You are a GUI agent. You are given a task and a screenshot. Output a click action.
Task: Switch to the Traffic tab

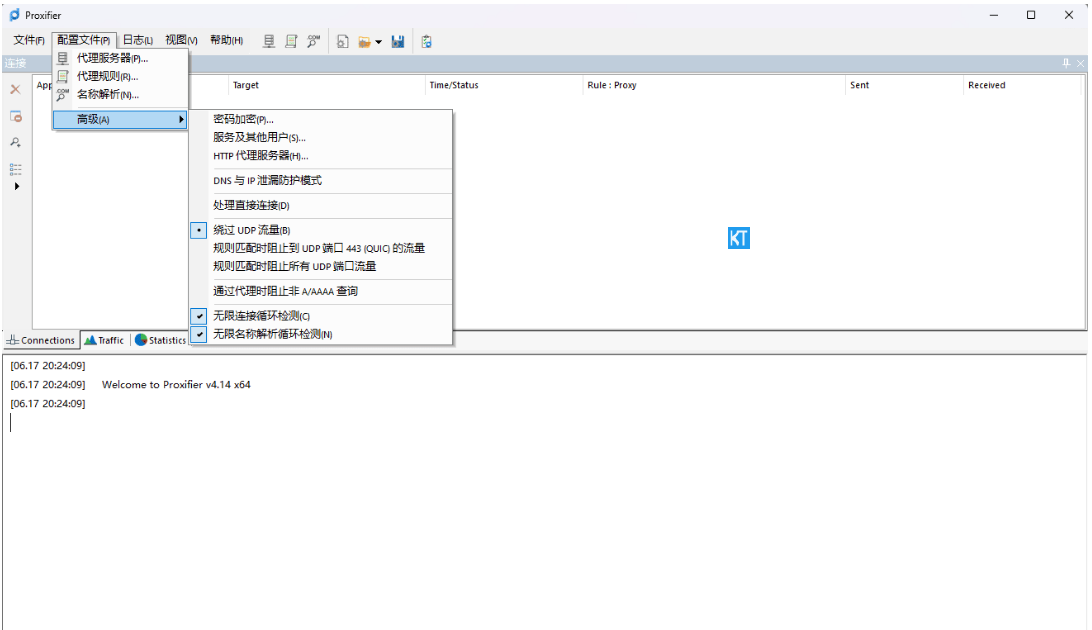104,340
